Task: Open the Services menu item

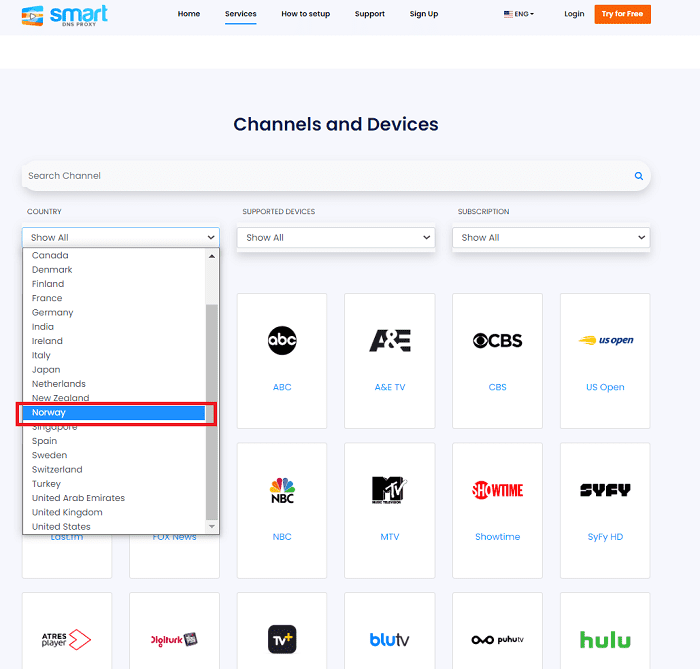Action: point(240,14)
